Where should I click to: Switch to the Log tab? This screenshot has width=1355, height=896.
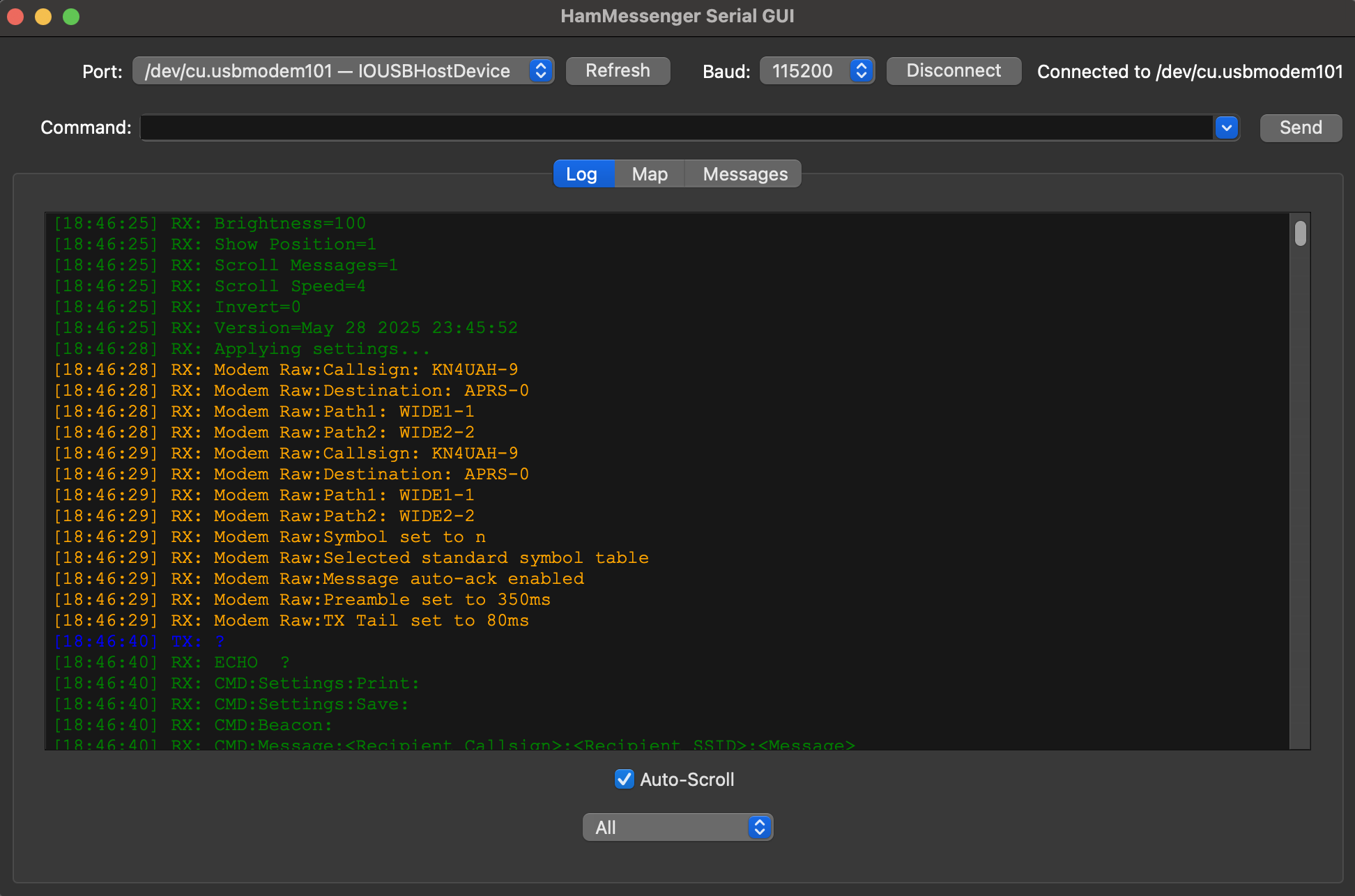pos(583,174)
